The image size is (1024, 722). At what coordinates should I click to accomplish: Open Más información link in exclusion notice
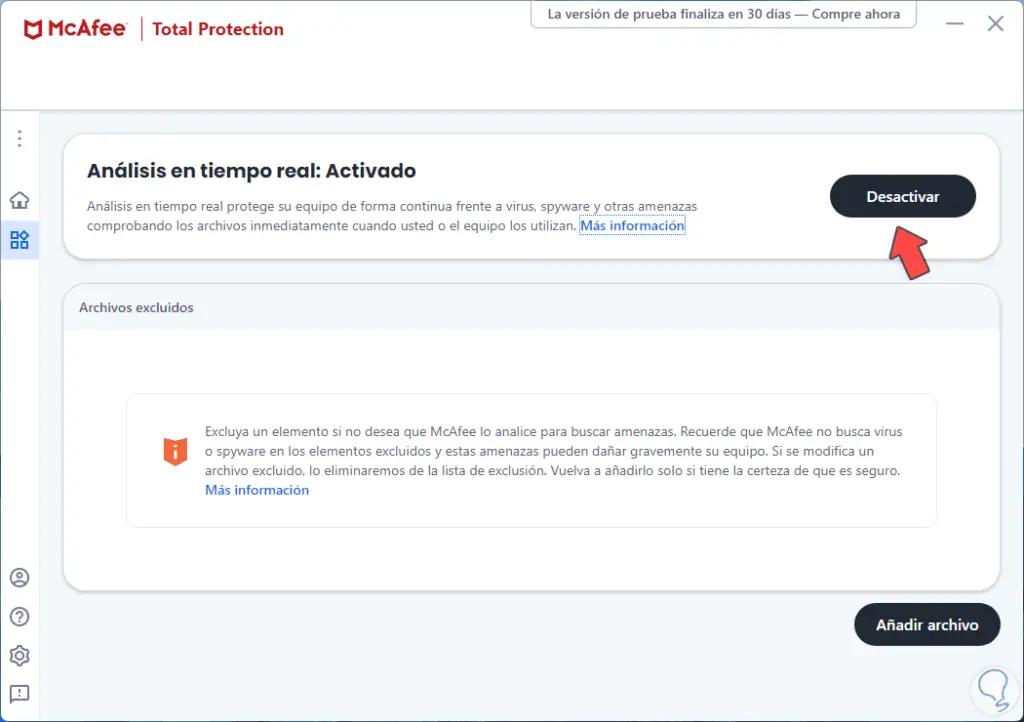point(257,490)
